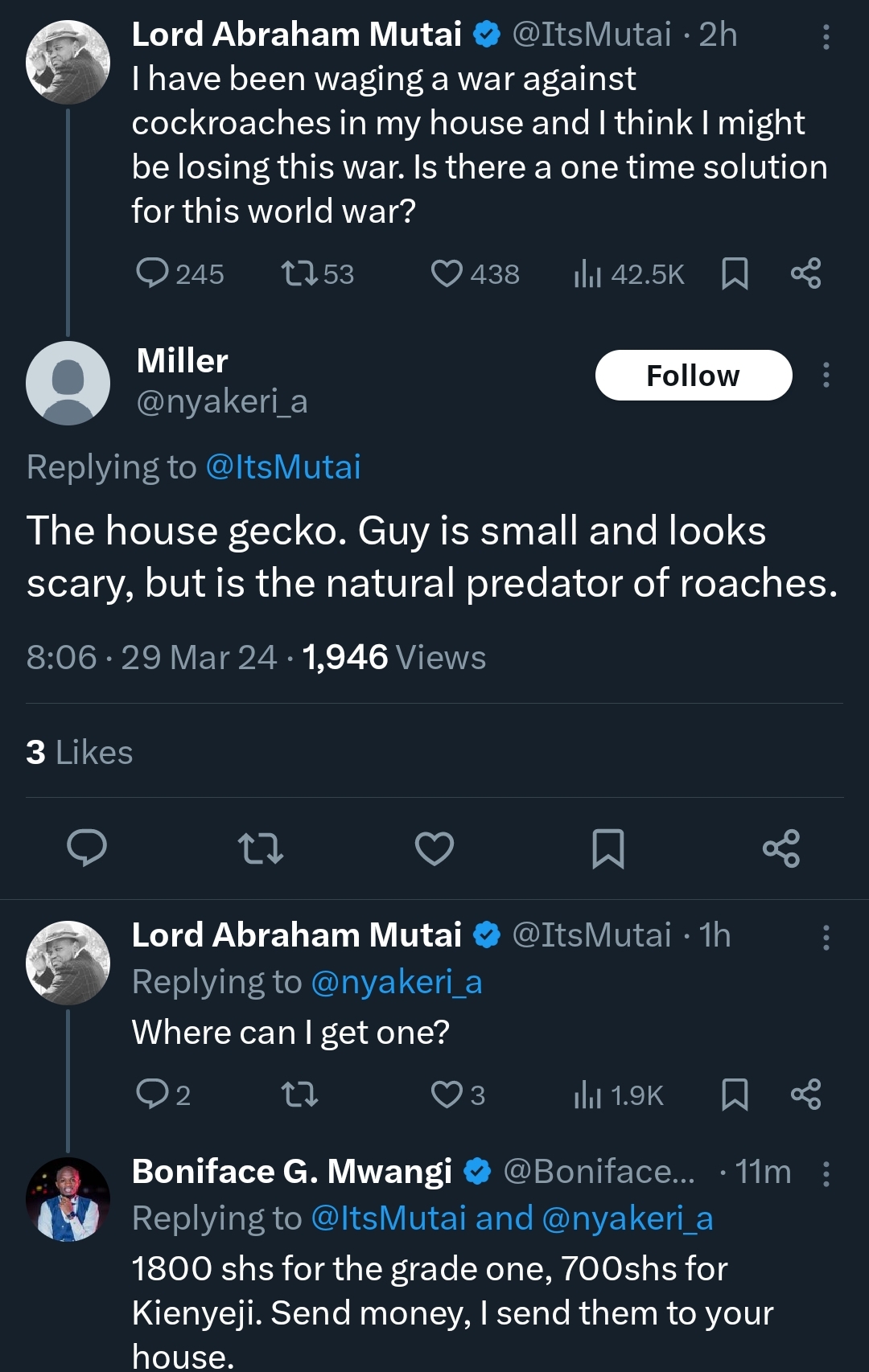869x1372 pixels.
Task: Open more options on the top tweet
Action: pyautogui.click(x=826, y=37)
